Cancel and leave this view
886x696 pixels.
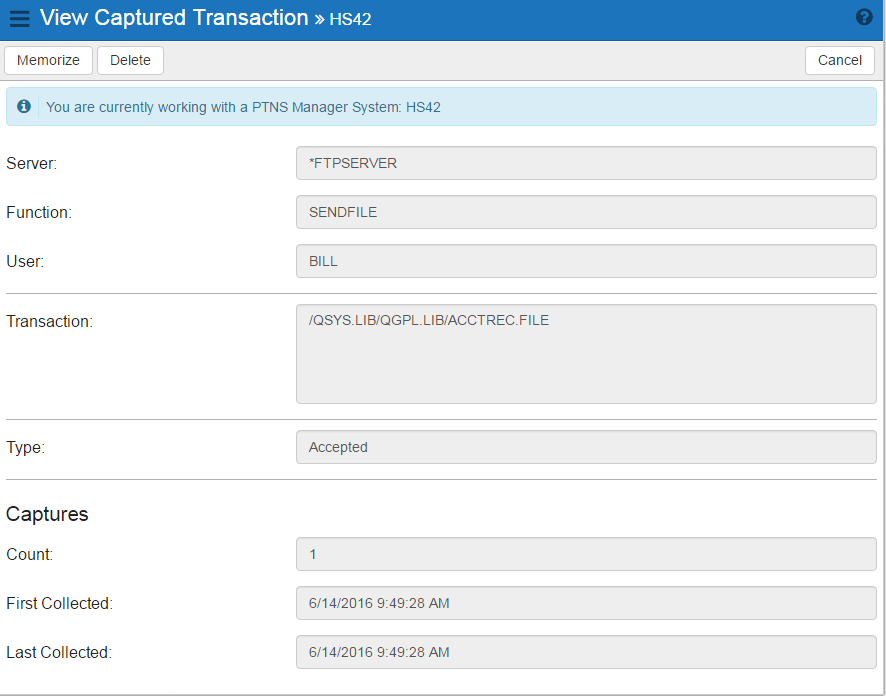[840, 60]
